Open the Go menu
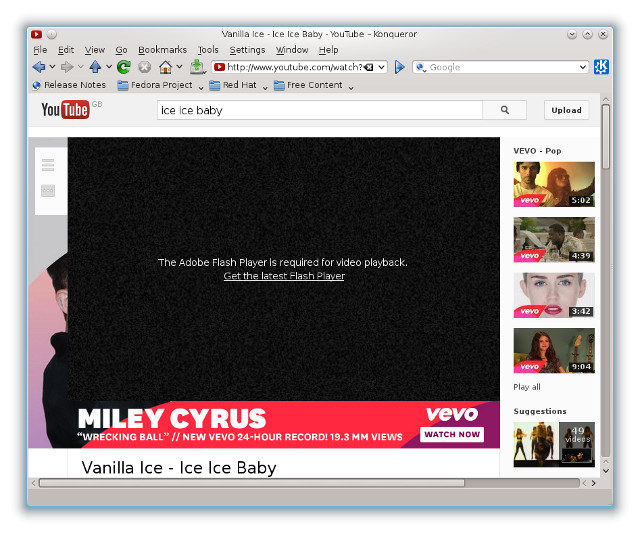This screenshot has height=533, width=640. click(x=121, y=50)
